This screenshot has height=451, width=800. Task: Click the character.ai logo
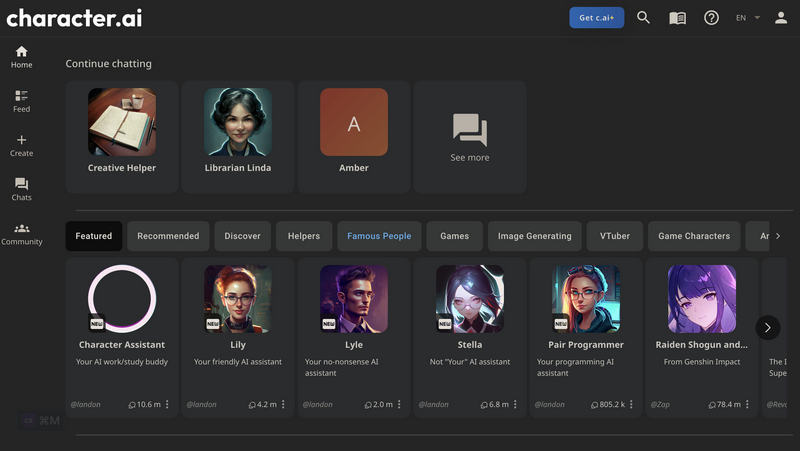(71, 18)
